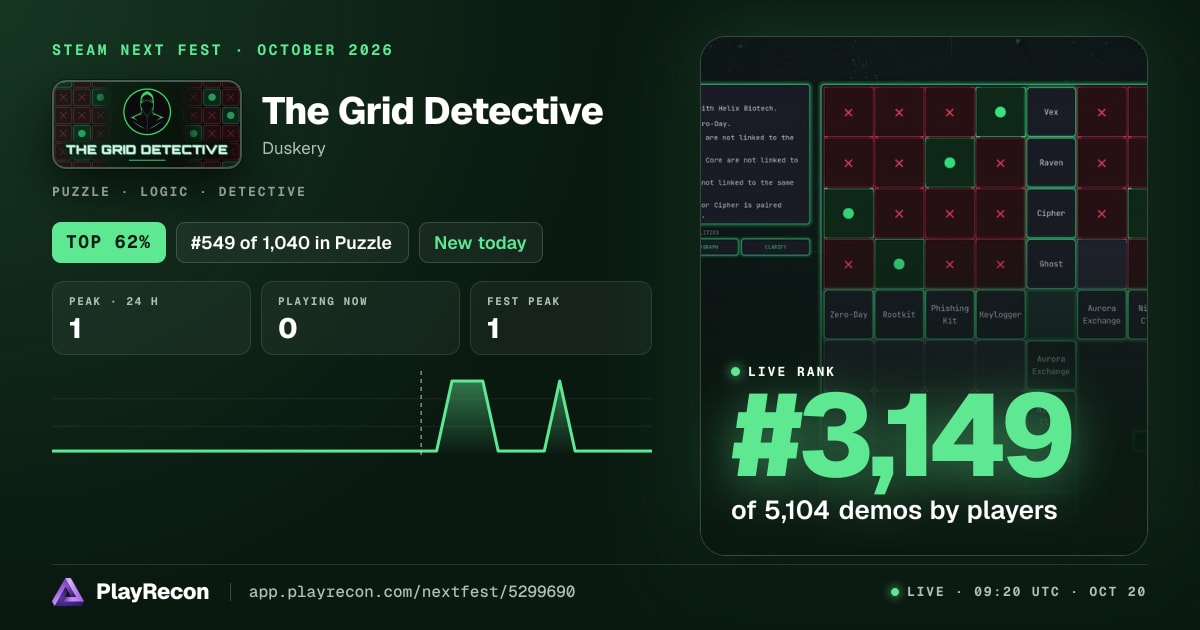Select the empty cell for Ghost and Aurora Exchange
The image size is (1200, 630).
1101,264
